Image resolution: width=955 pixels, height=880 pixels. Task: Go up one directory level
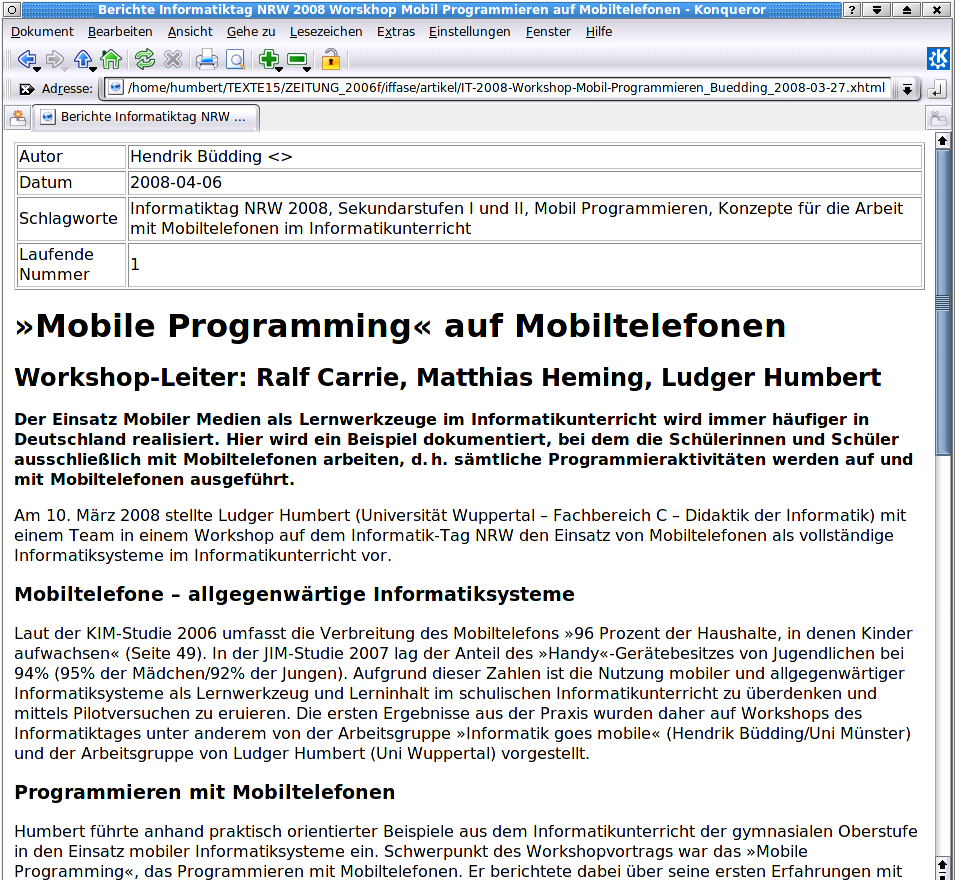point(83,60)
